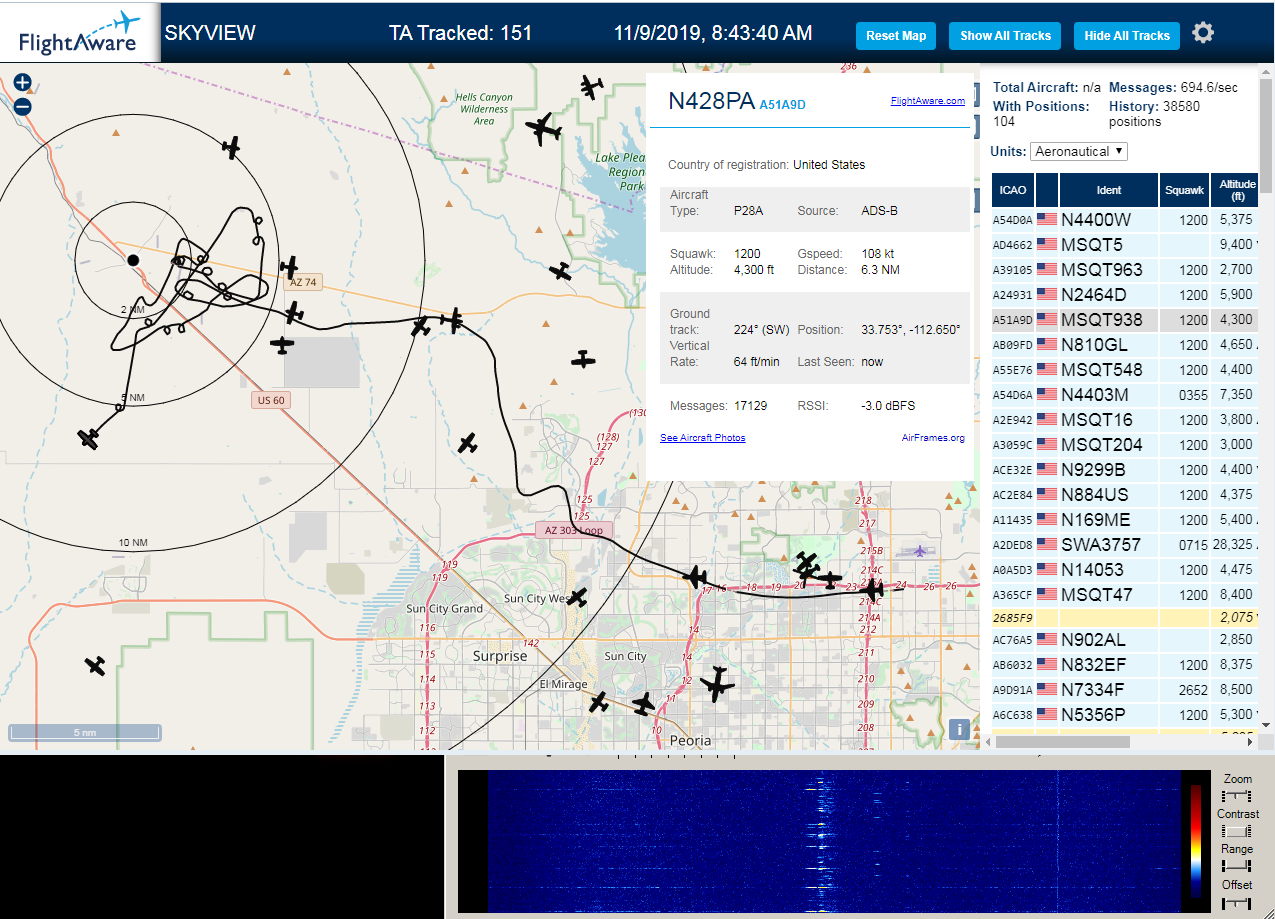
Task: Click the Show All Tracks button
Action: pos(1005,36)
